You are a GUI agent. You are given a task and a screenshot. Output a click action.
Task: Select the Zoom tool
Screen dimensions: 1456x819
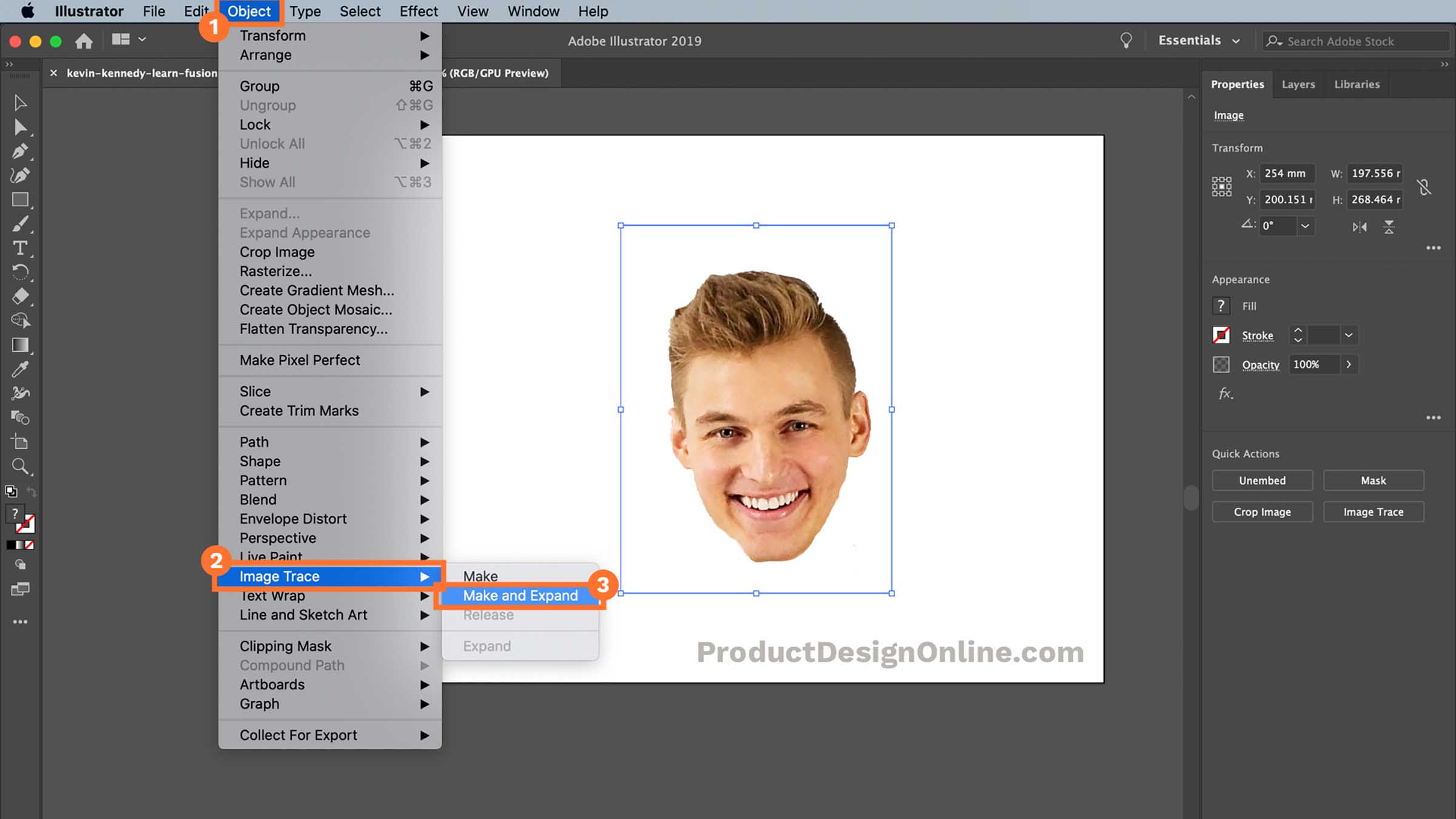20,467
